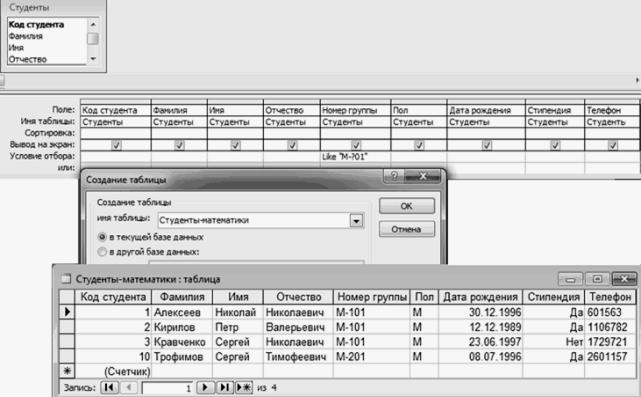
Task: Click Телефон column header in result table
Action: pos(610,297)
